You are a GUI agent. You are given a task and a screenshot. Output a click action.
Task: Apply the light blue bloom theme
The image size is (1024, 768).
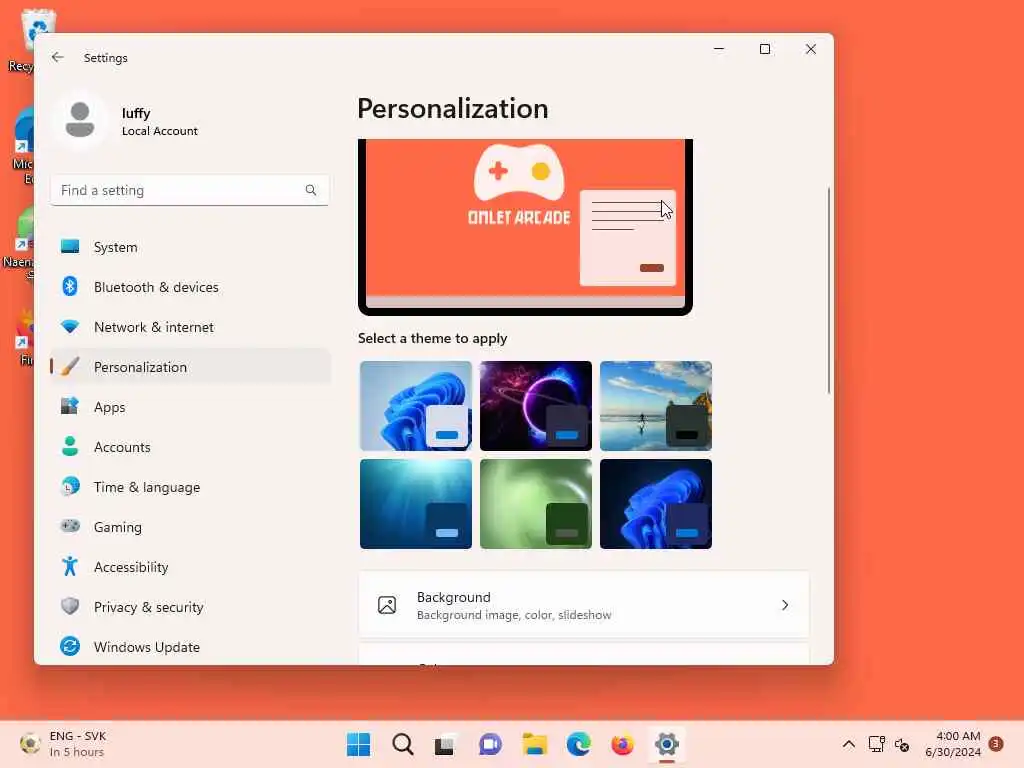415,406
